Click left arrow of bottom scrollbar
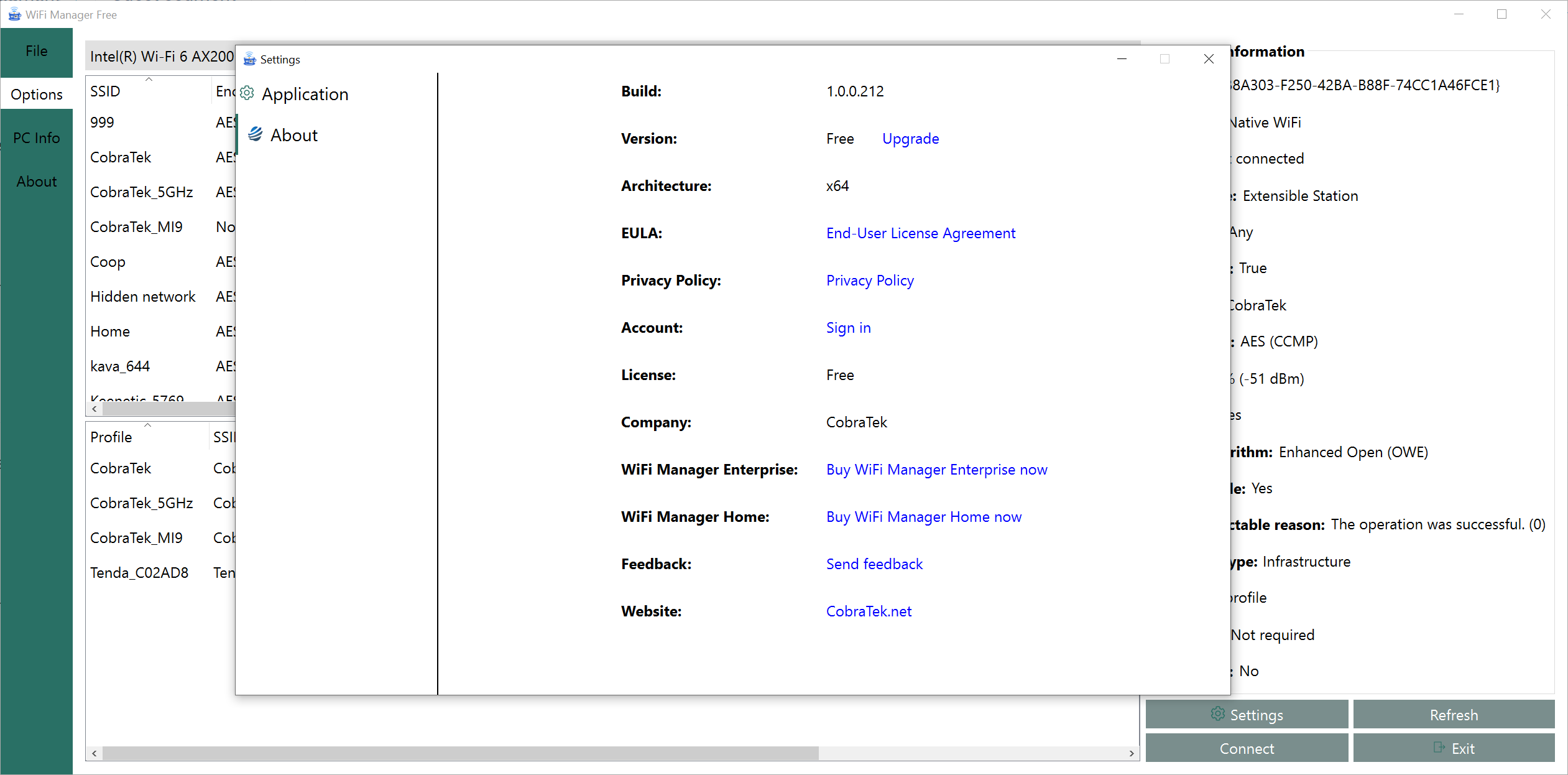1568x775 pixels. [x=95, y=753]
